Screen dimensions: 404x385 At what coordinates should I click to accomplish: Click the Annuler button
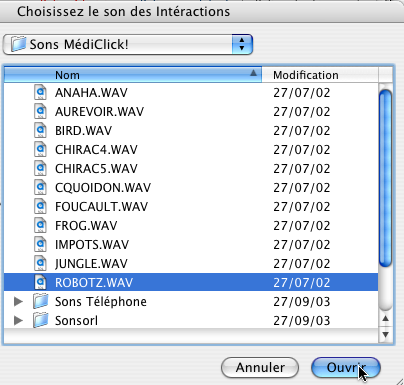(x=260, y=368)
